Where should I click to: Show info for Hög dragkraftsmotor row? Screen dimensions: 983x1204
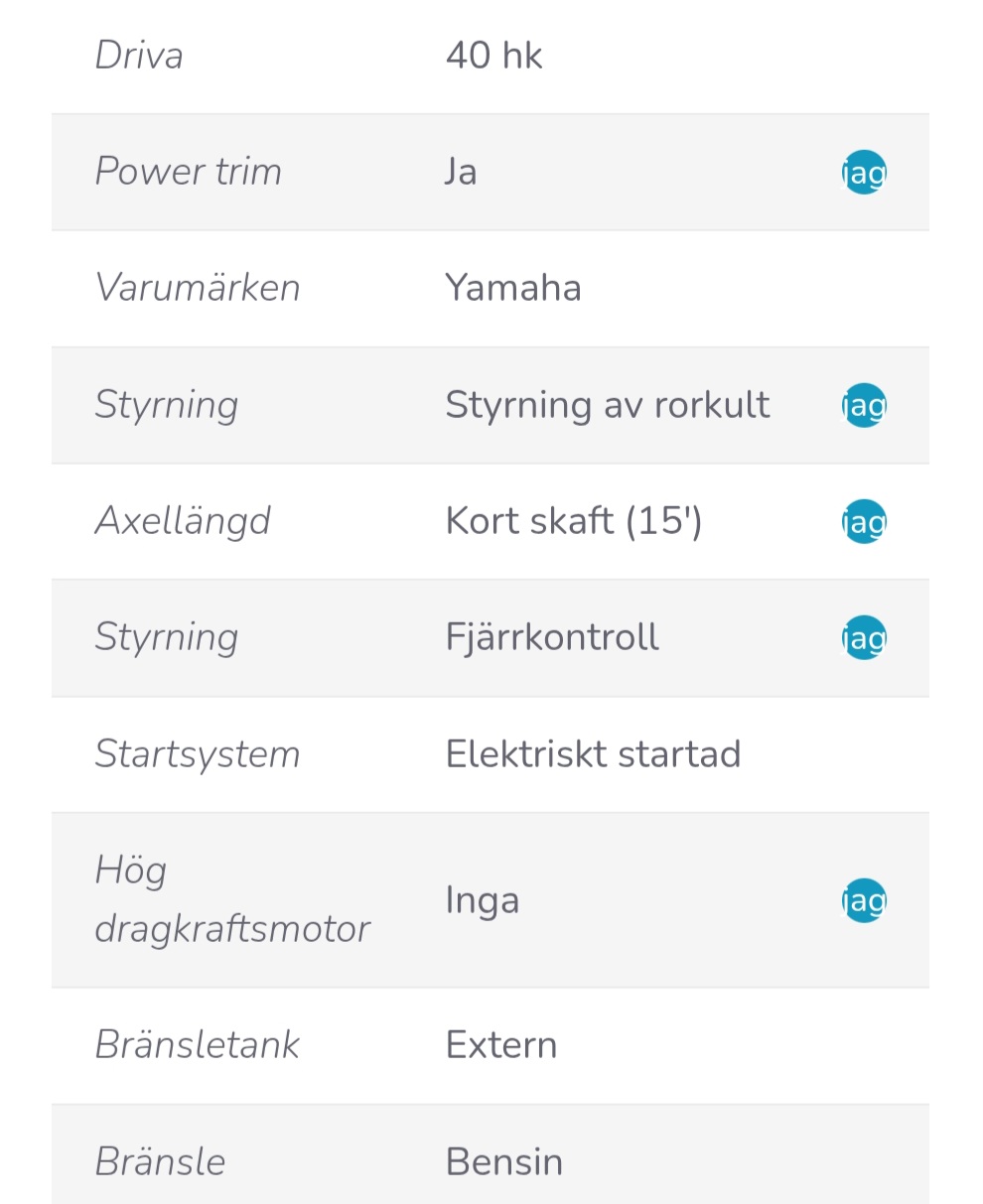864,901
